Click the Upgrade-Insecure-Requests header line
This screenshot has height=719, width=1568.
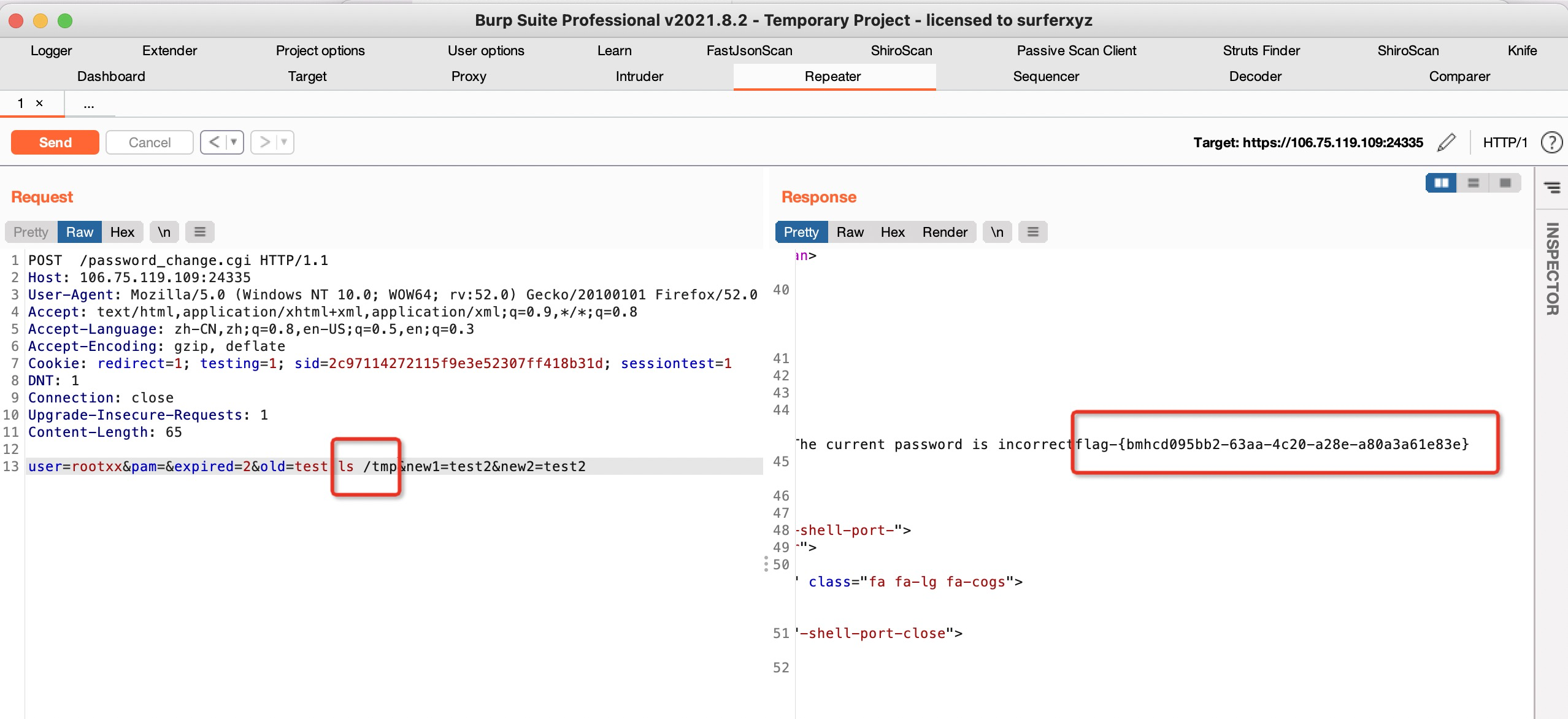(148, 415)
